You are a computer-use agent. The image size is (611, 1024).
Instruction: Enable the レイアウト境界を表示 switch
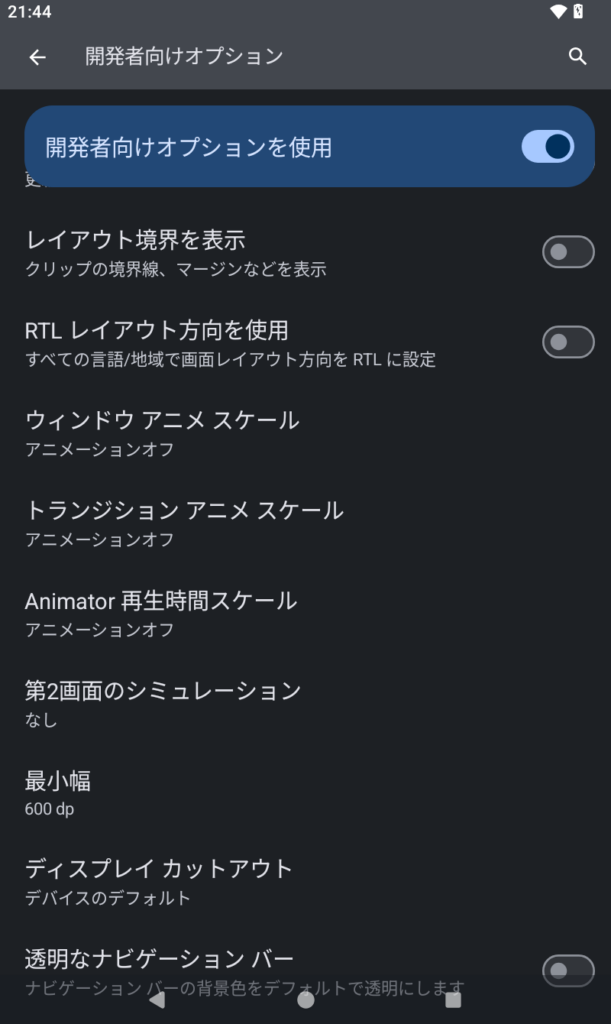568,252
